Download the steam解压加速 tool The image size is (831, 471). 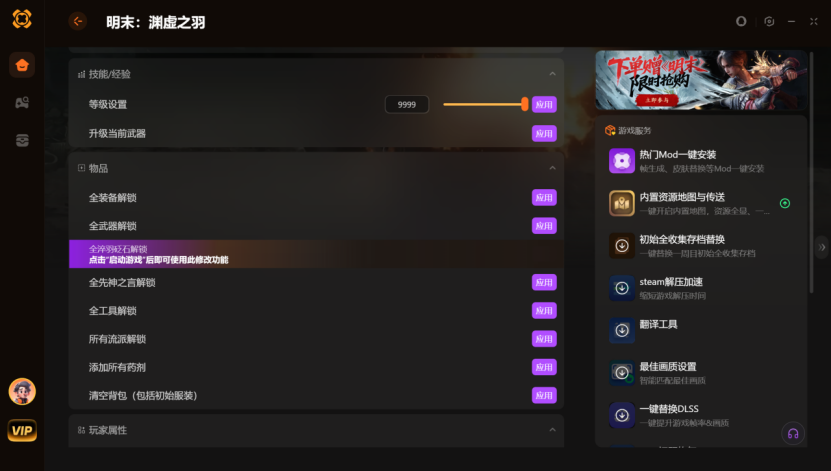click(x=622, y=288)
